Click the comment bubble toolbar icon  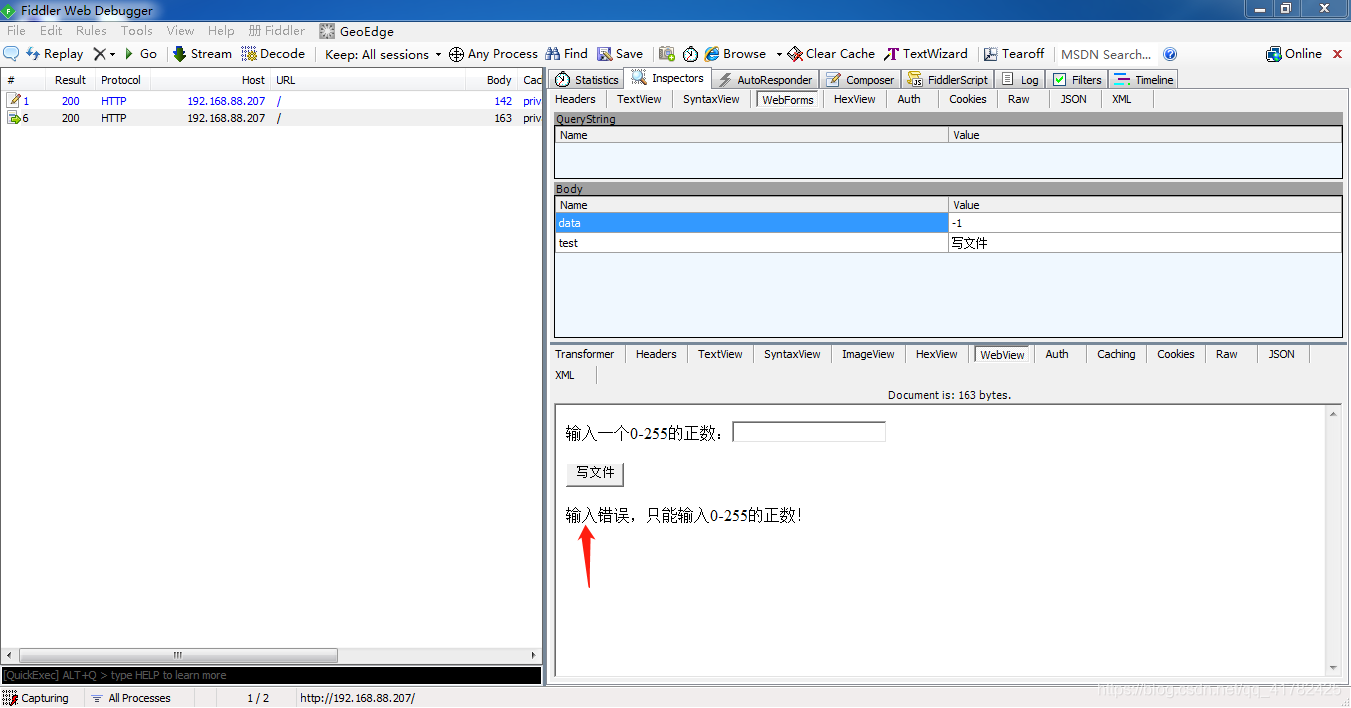11,54
